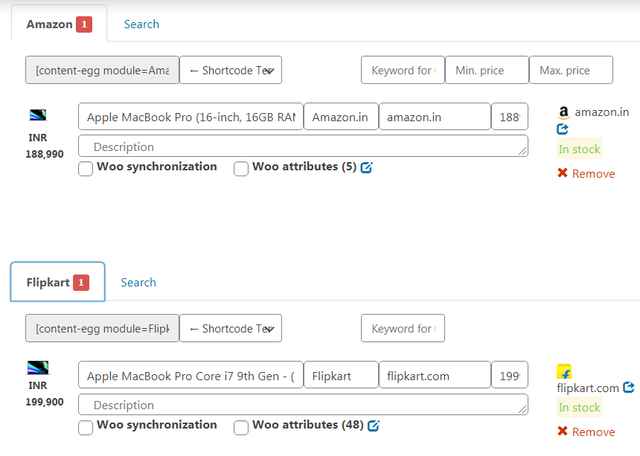Screen dimensions: 640x456
Task: Click the flipkart.com merchant label text
Action: pyautogui.click(x=588, y=388)
